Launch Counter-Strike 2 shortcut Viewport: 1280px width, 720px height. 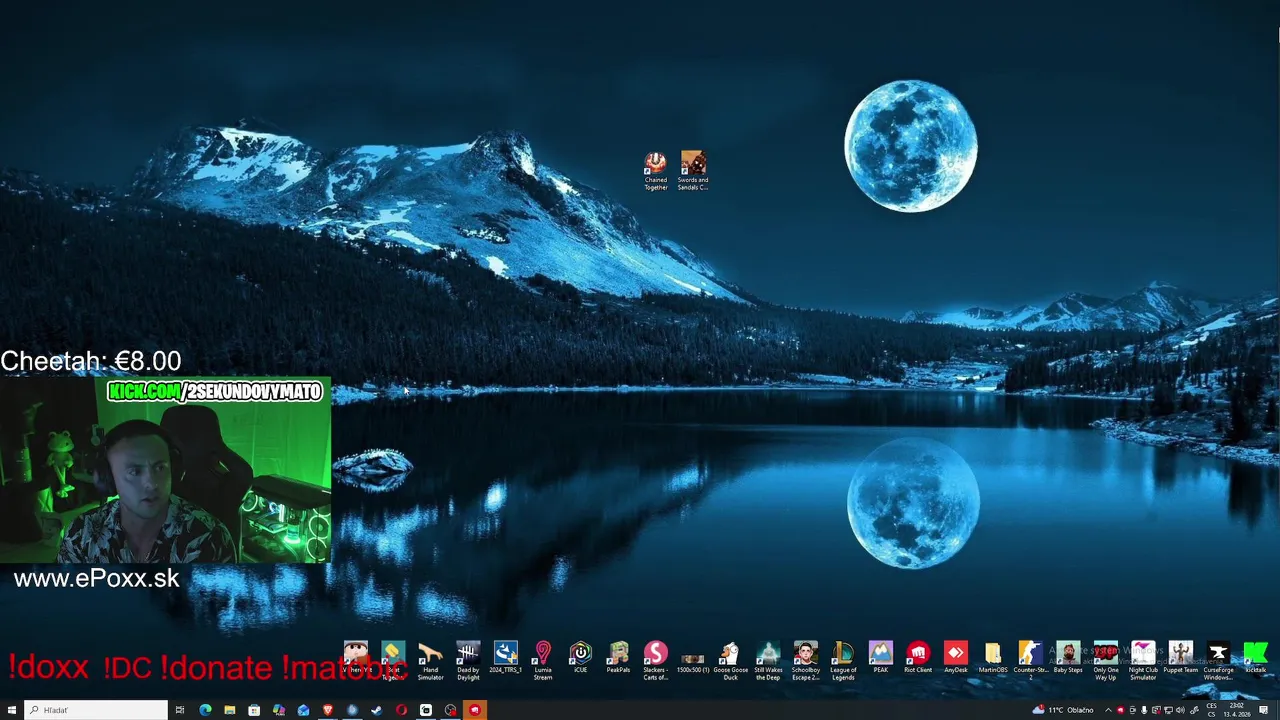tap(1030, 662)
